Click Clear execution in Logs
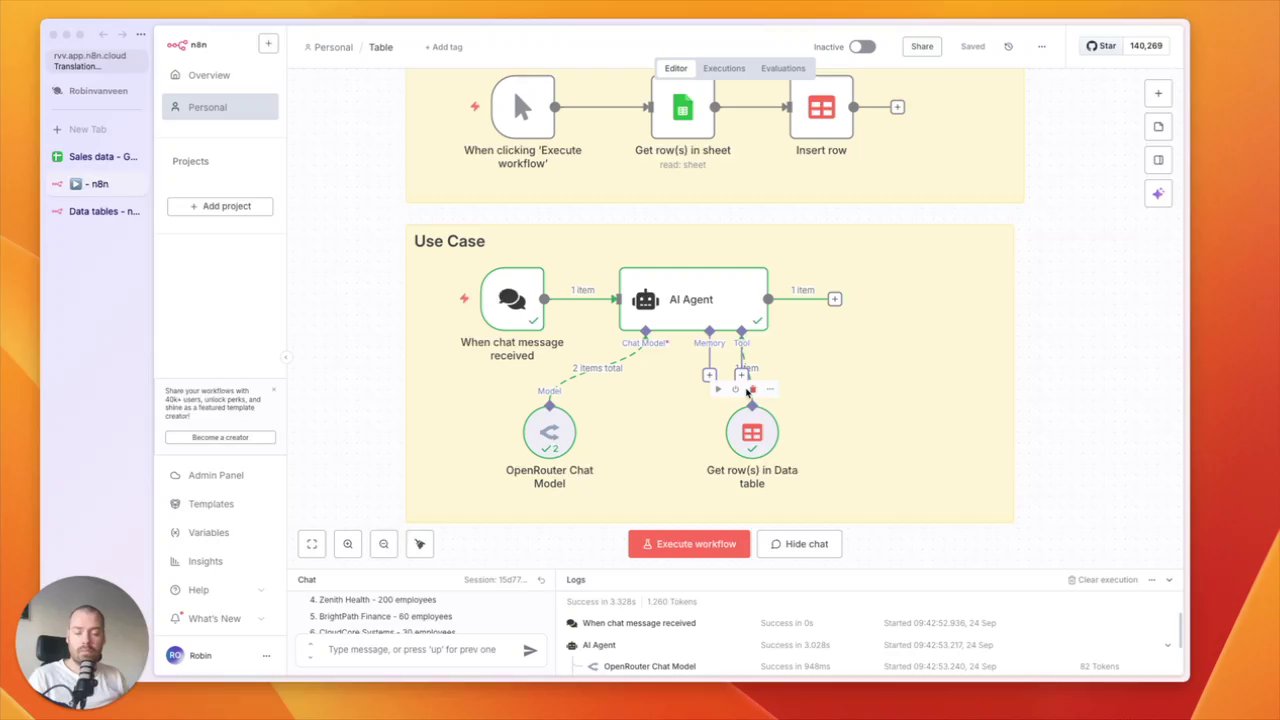 pos(1103,580)
